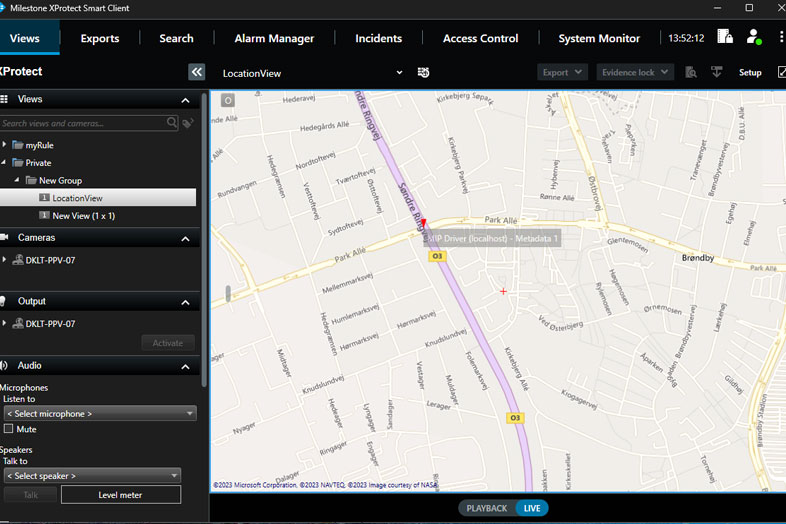The height and width of the screenshot is (524, 786).
Task: Select the LocationView tree item
Action: click(98, 198)
